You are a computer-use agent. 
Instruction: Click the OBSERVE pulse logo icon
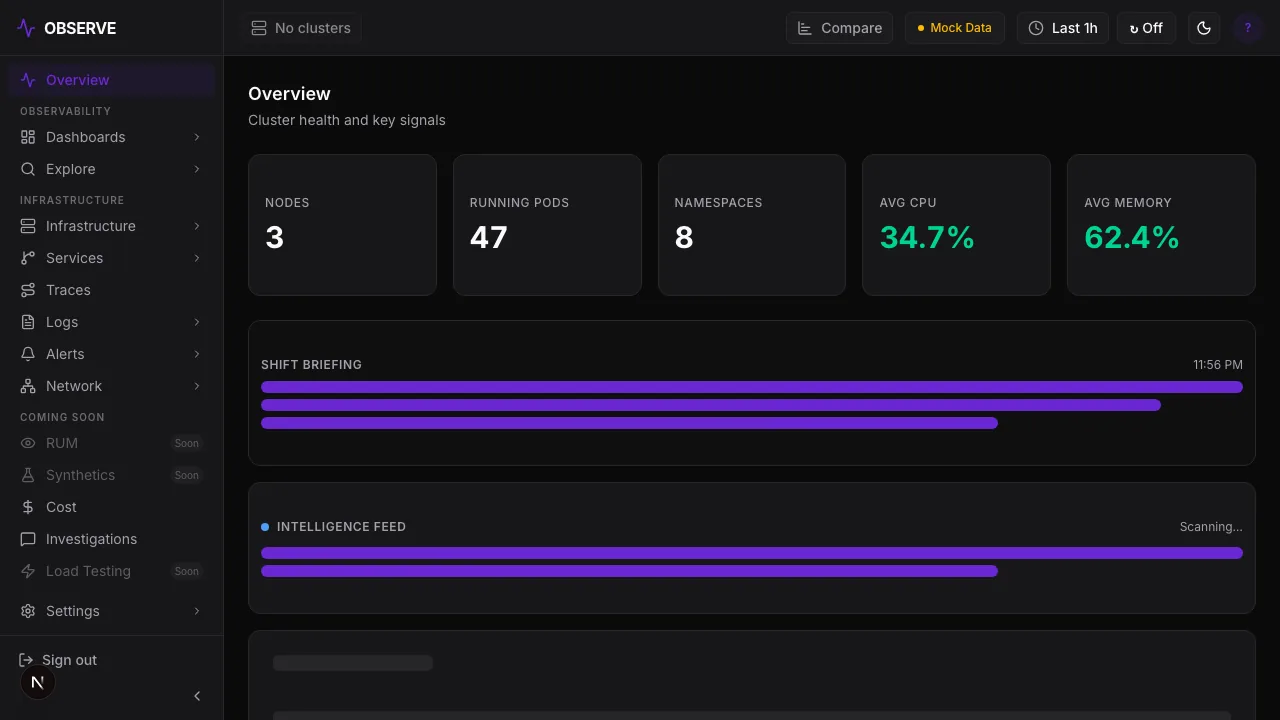[x=26, y=28]
